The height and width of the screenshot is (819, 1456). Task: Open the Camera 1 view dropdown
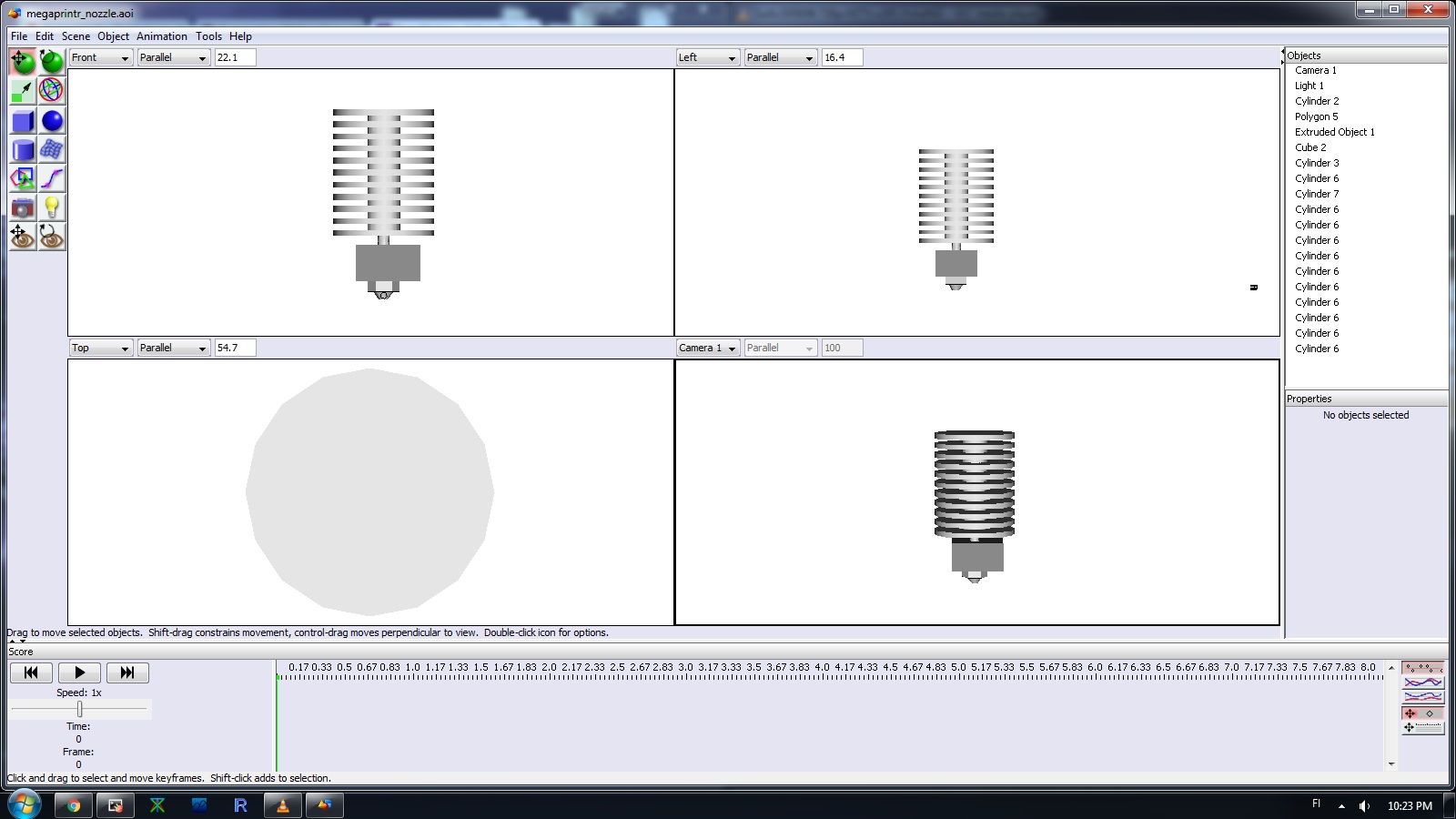click(707, 348)
